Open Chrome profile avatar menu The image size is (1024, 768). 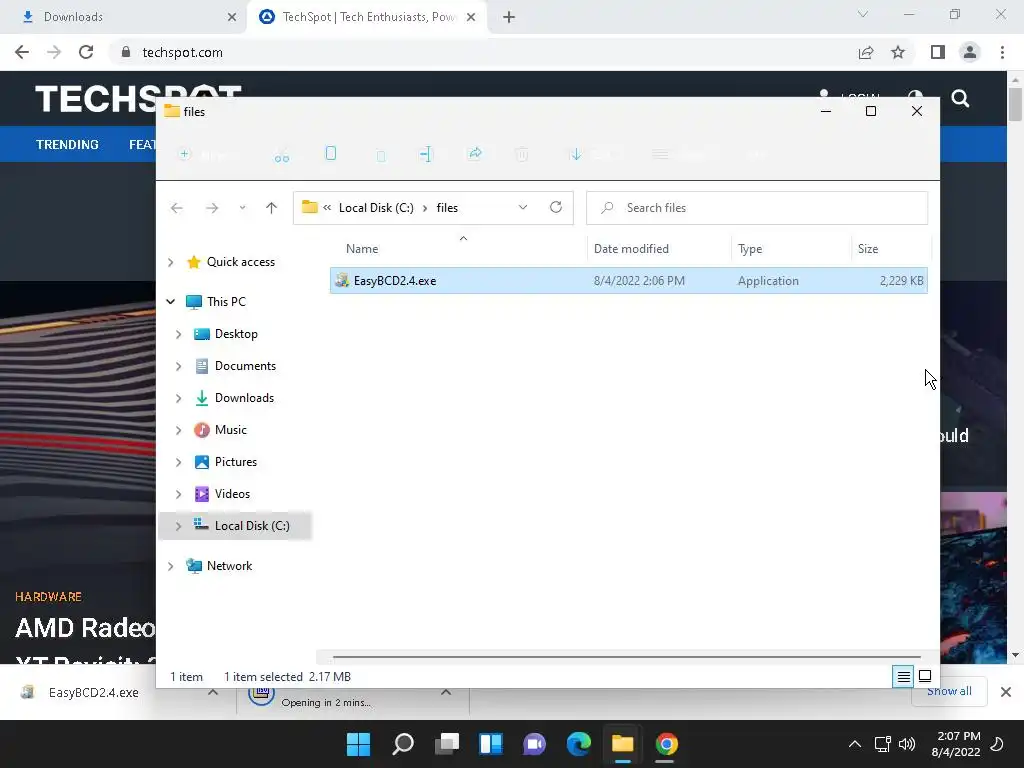click(x=970, y=52)
